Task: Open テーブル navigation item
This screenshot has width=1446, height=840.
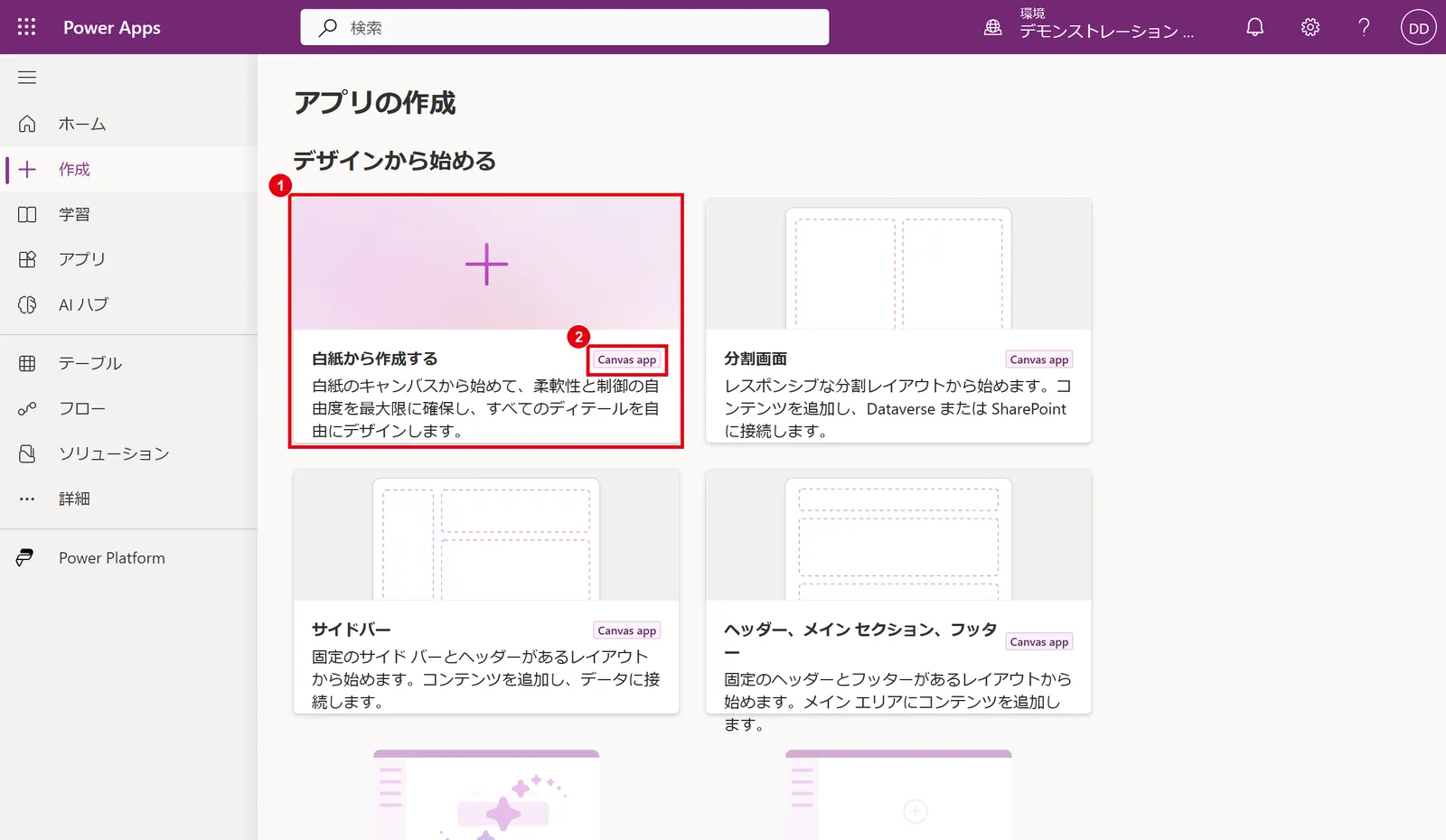Action: pyautogui.click(x=128, y=363)
